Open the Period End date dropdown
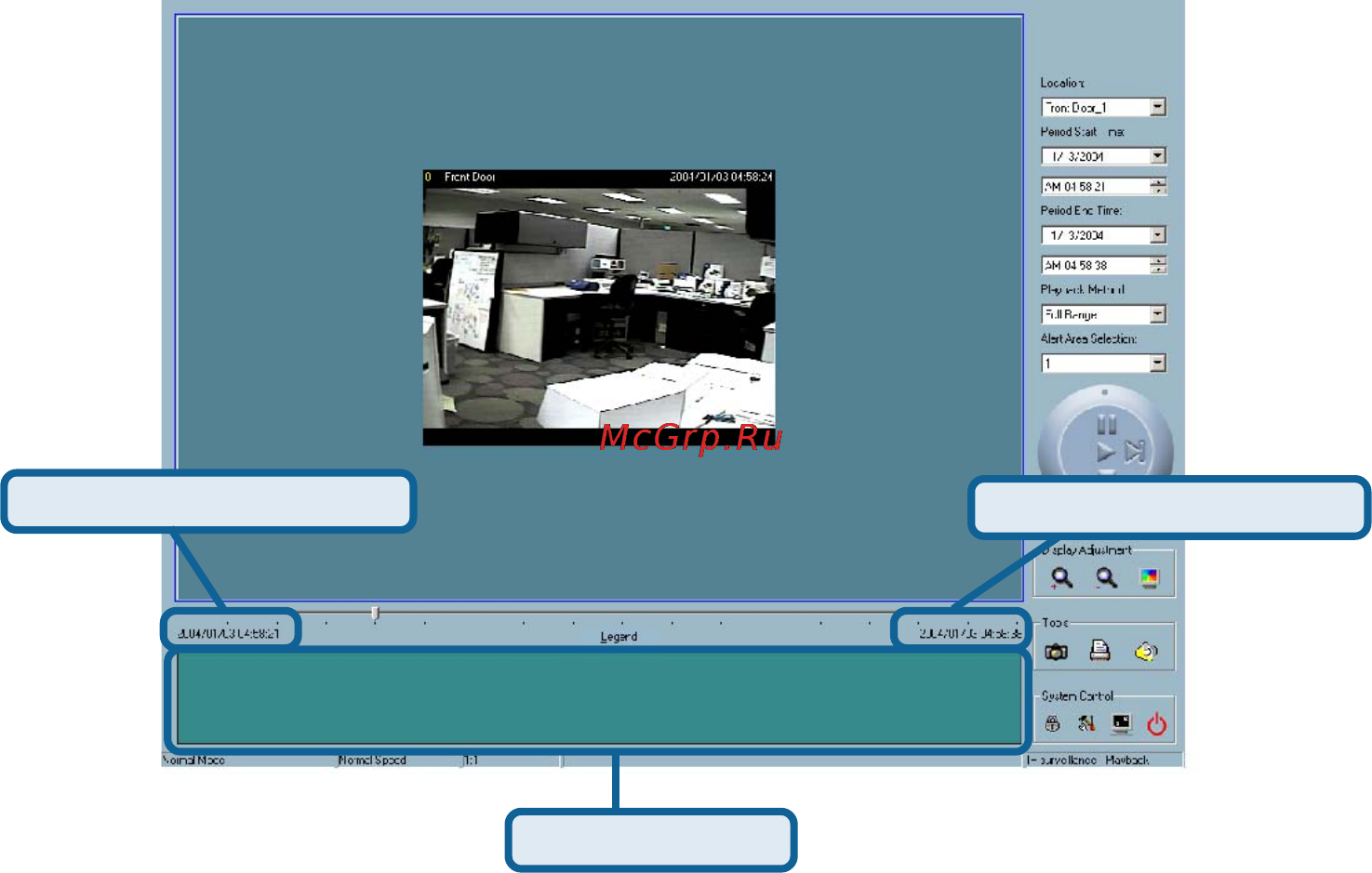The width and height of the screenshot is (1372, 873). click(x=1158, y=235)
